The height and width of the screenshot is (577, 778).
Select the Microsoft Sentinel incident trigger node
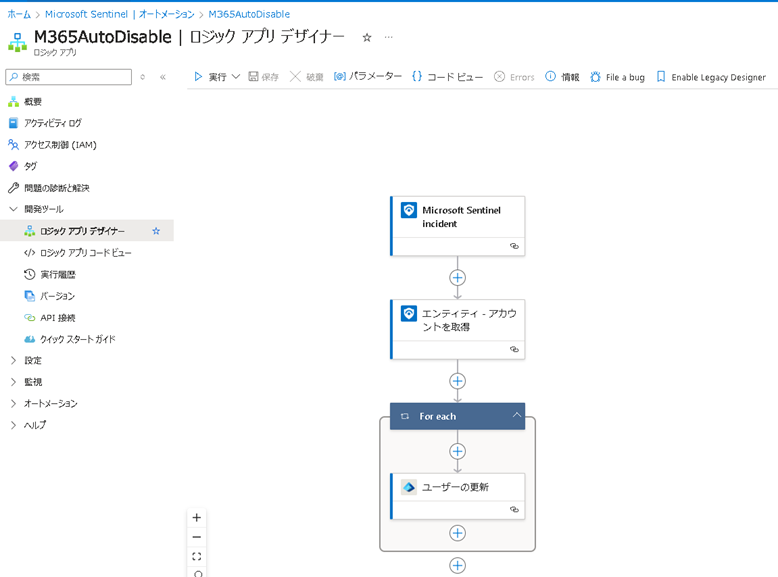click(x=457, y=217)
